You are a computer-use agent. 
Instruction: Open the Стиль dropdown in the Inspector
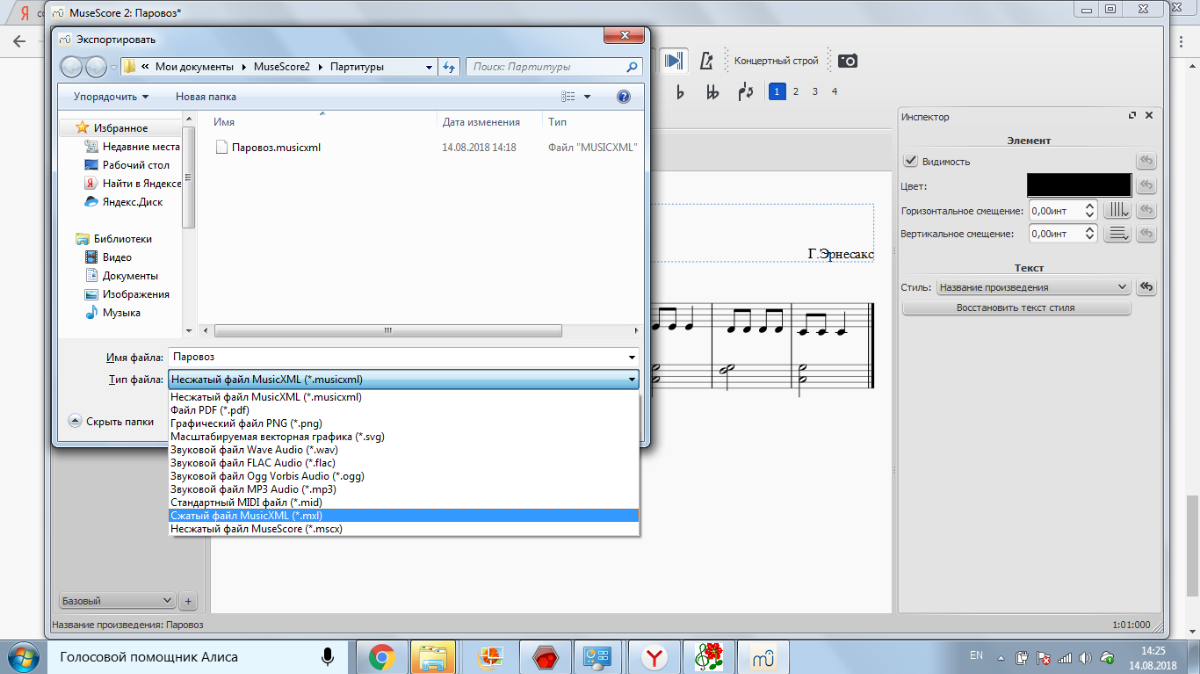pos(1033,287)
